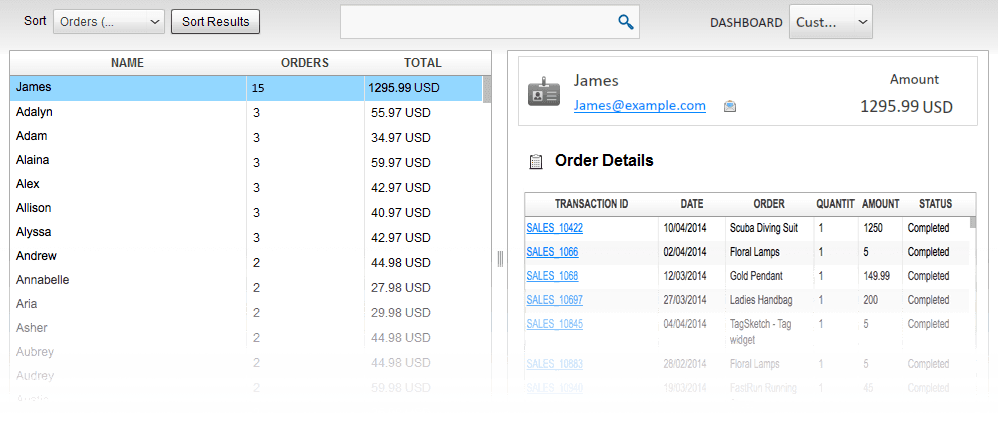
Task: Open transaction SALES_1066
Action: point(552,252)
